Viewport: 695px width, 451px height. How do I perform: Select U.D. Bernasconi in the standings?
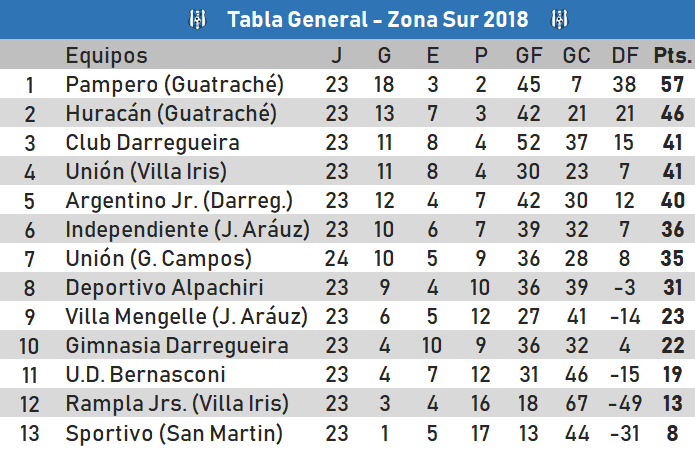point(145,374)
